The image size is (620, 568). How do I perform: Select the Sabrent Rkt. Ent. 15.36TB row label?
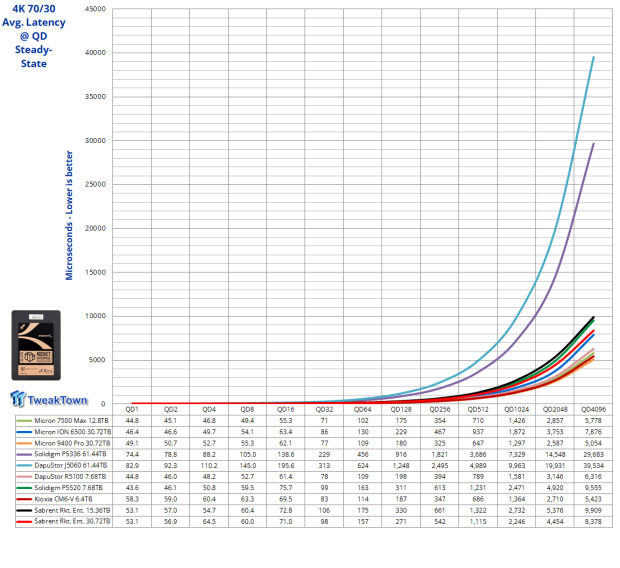[x=72, y=510]
